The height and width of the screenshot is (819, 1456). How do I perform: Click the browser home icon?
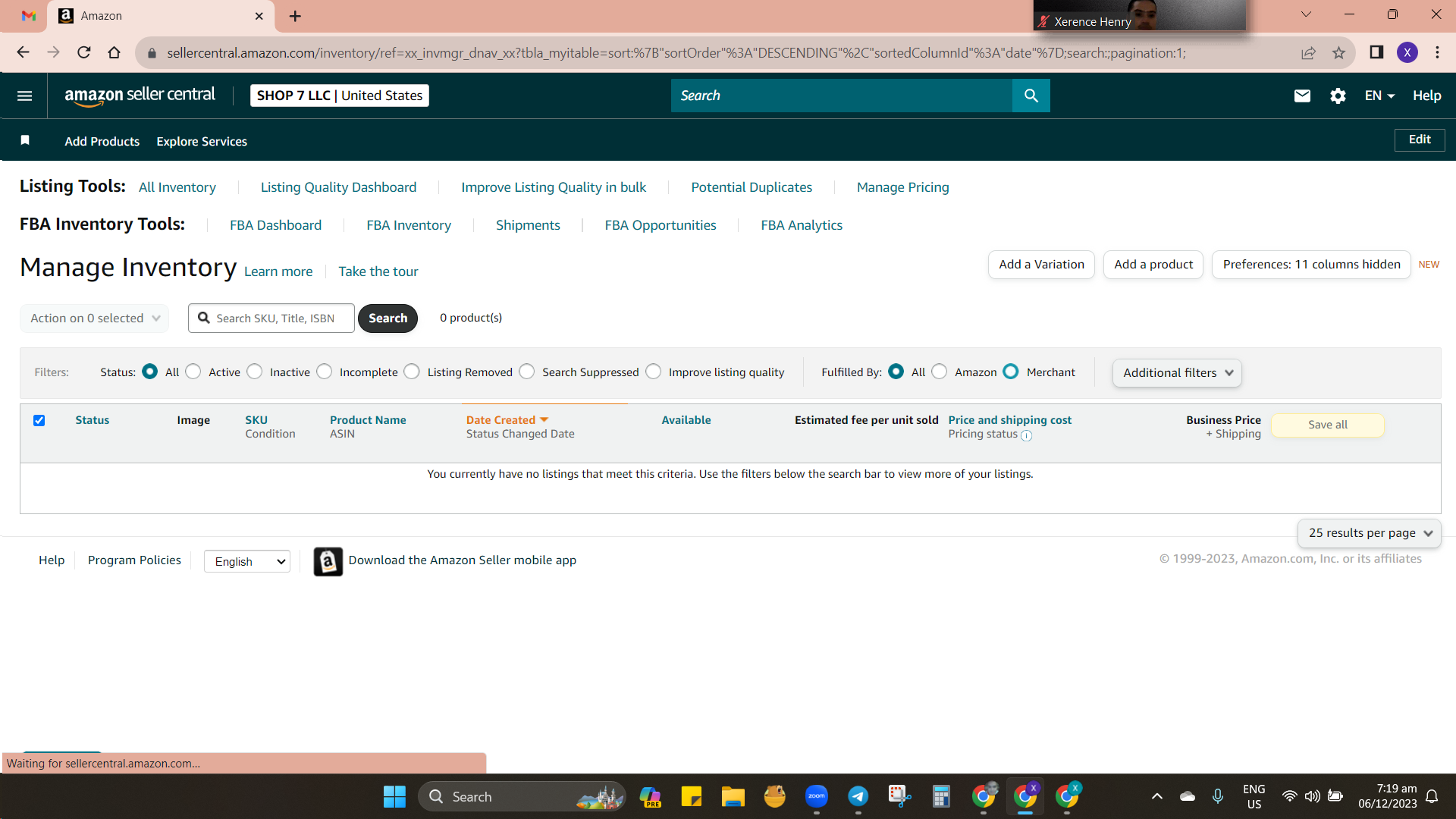(x=114, y=52)
